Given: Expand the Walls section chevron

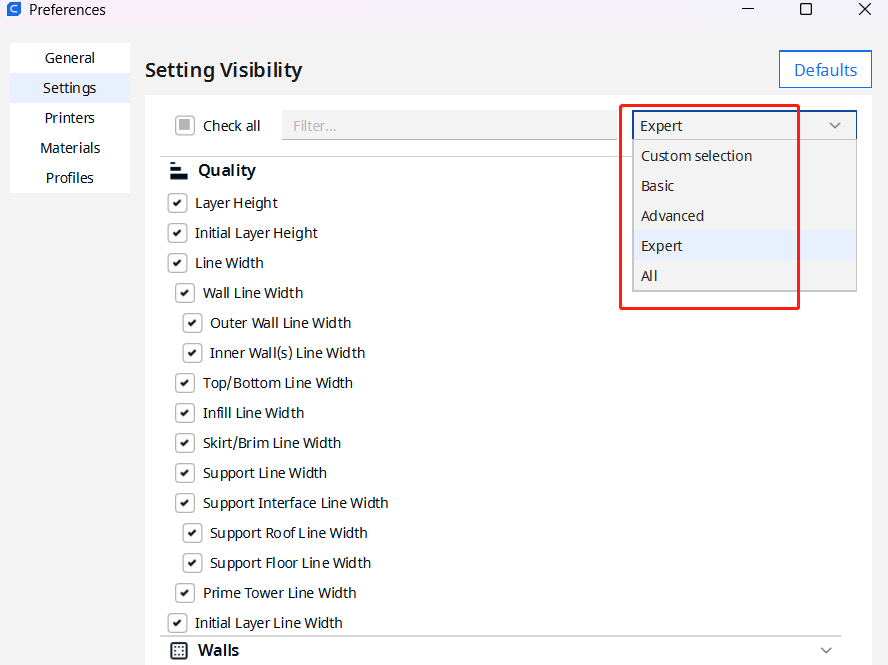Looking at the screenshot, I should click(x=826, y=650).
